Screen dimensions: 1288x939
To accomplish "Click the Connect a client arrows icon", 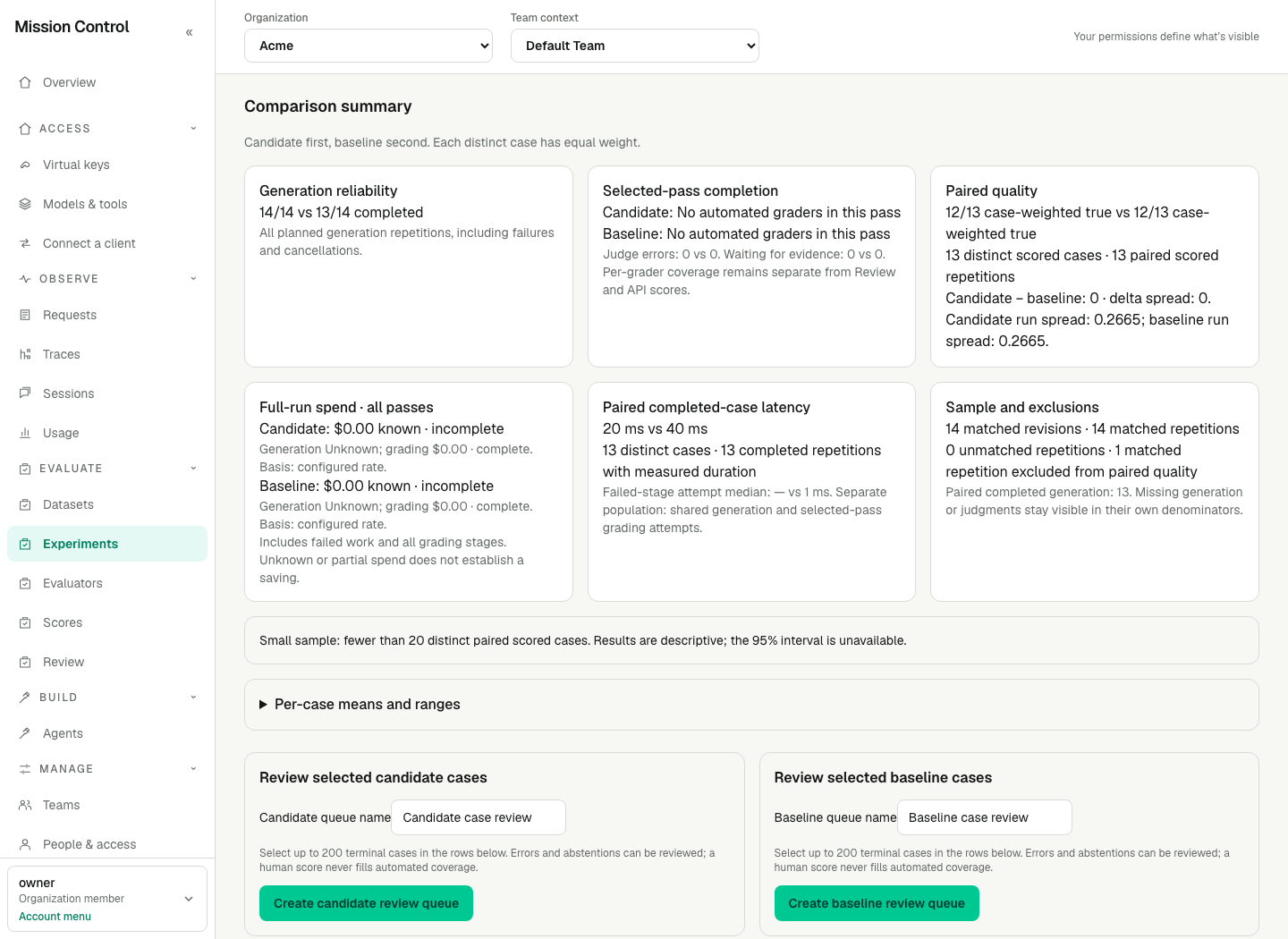I will pos(25,243).
